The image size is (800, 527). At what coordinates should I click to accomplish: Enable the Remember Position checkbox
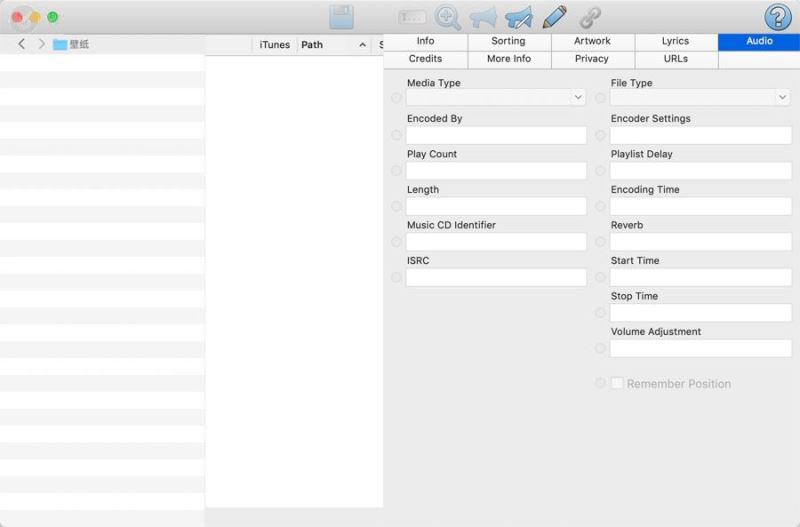point(617,383)
